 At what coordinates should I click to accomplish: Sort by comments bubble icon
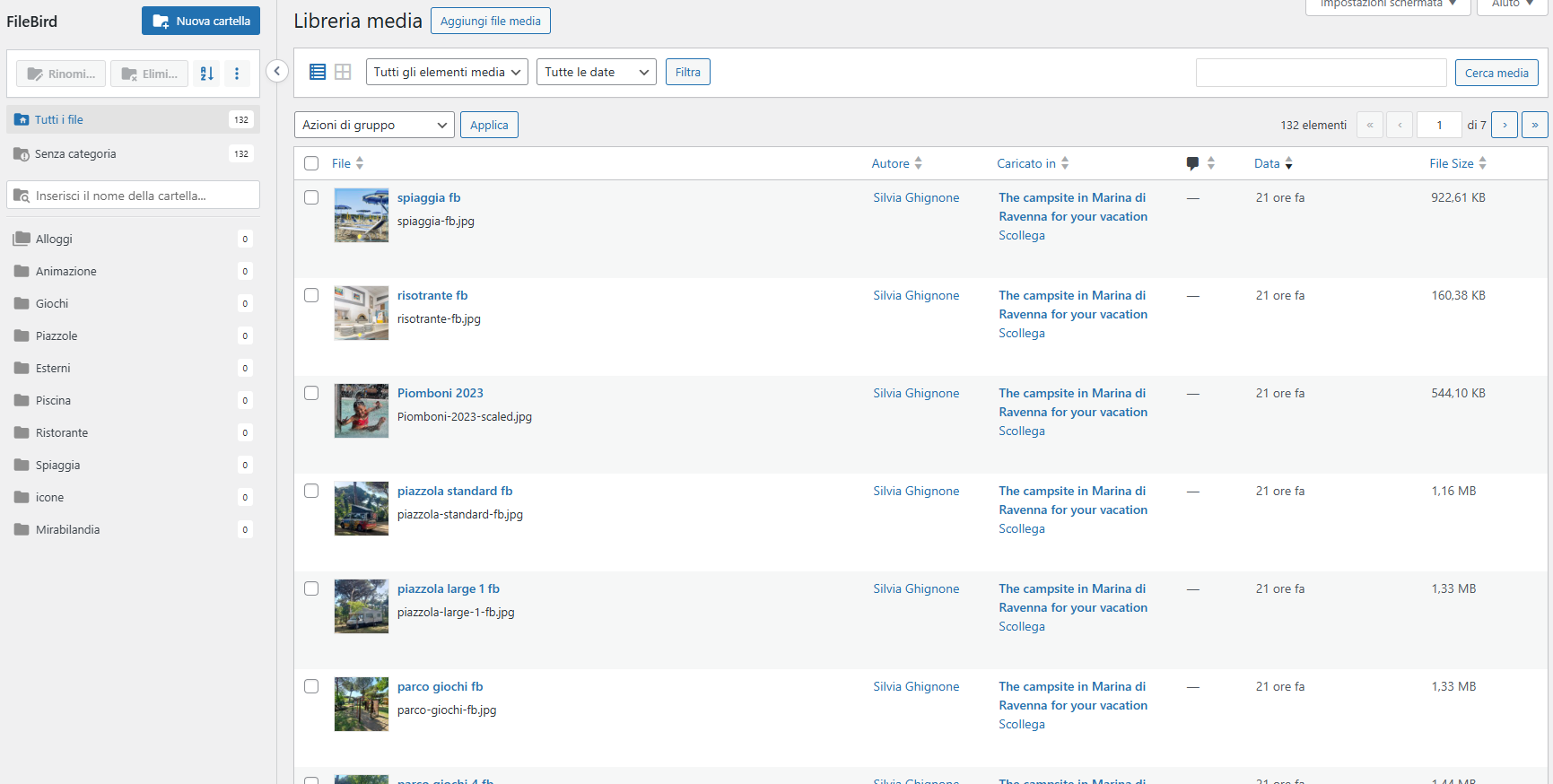tap(1192, 163)
